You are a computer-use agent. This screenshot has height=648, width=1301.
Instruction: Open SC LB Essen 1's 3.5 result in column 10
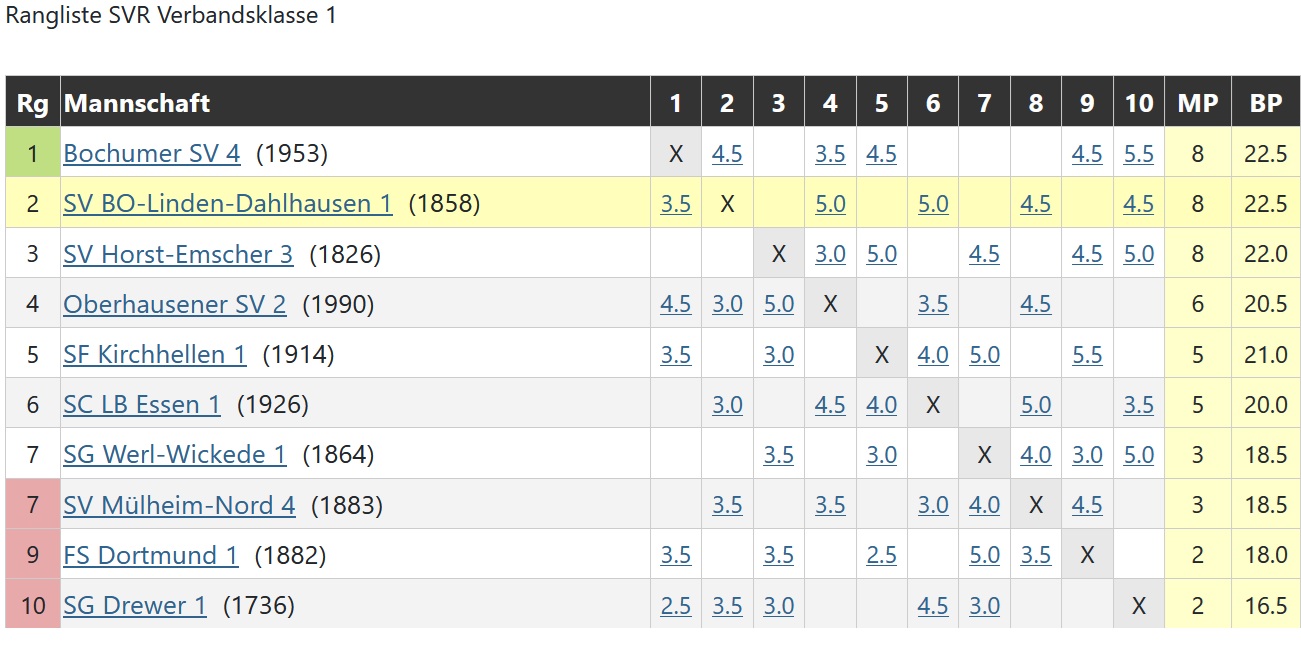coord(1138,405)
